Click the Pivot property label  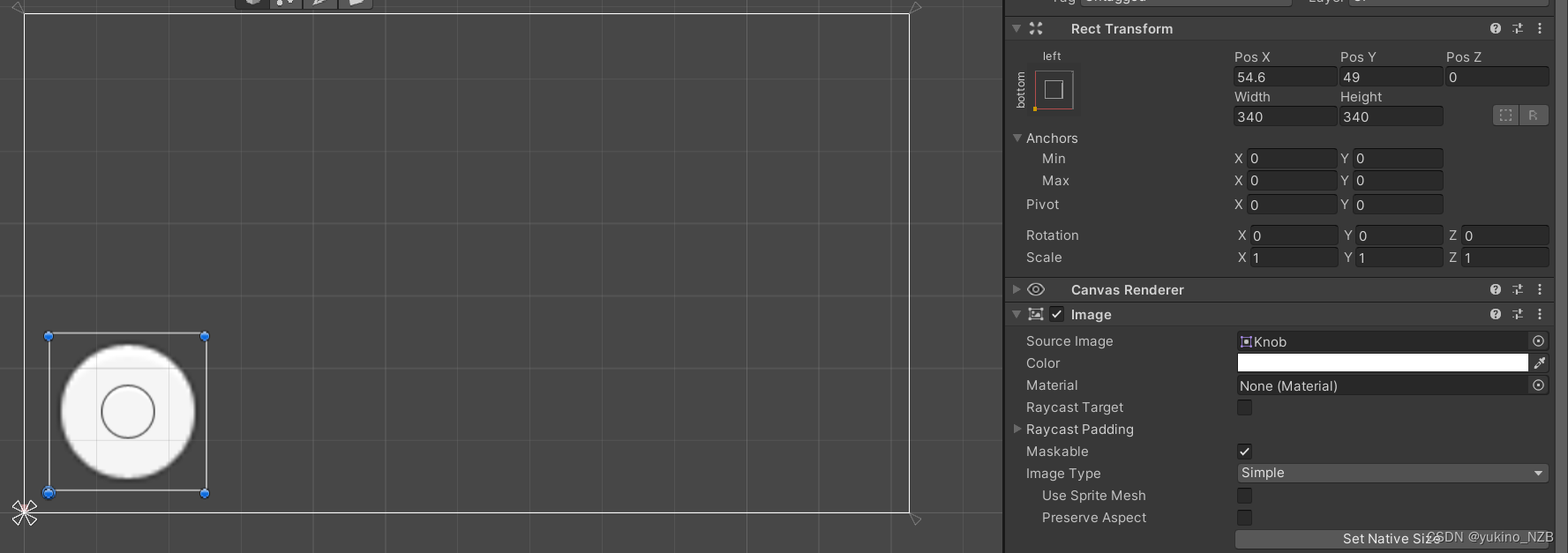pyautogui.click(x=1042, y=205)
